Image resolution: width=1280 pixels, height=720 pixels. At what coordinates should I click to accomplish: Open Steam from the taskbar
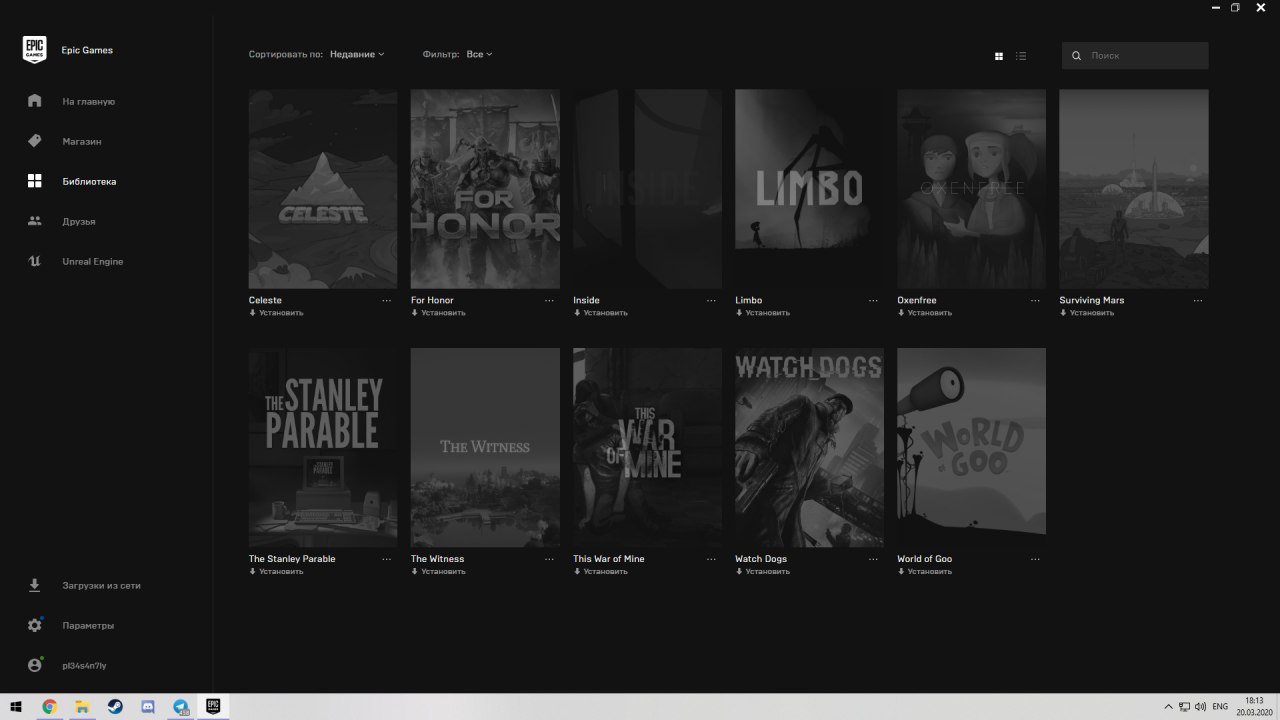tap(116, 706)
